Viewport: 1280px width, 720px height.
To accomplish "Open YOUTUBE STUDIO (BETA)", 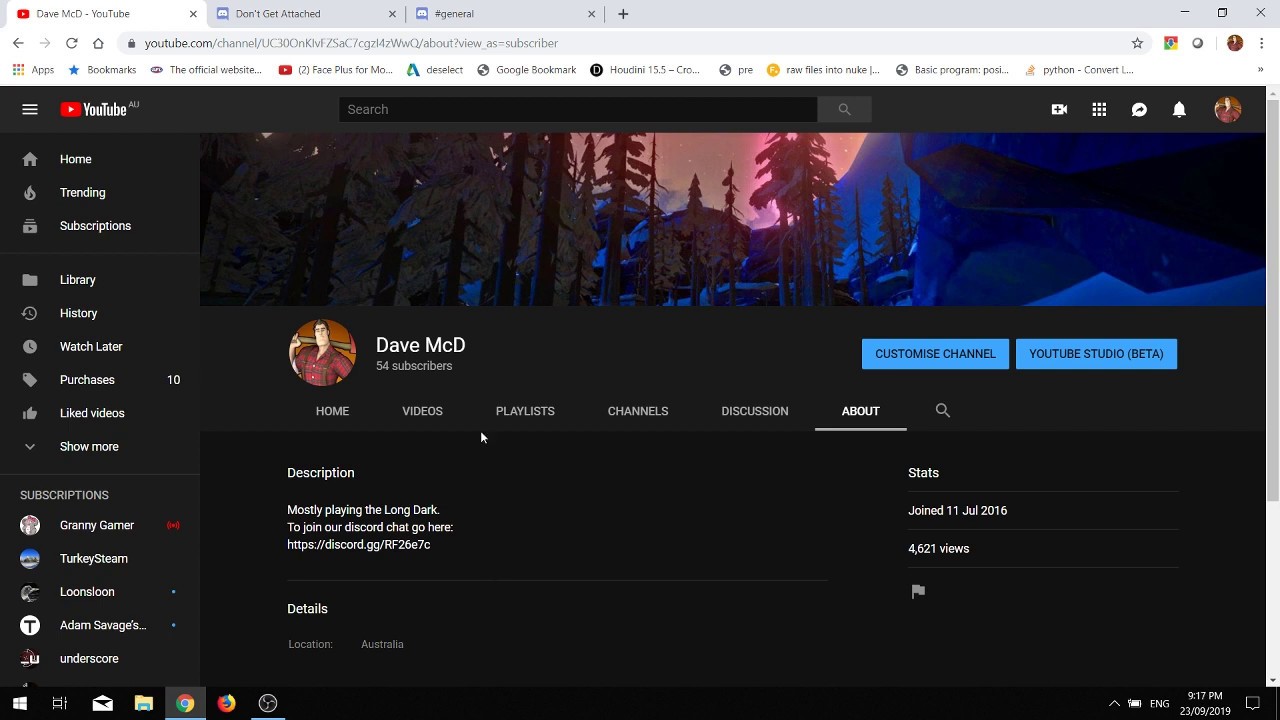I will [x=1096, y=354].
